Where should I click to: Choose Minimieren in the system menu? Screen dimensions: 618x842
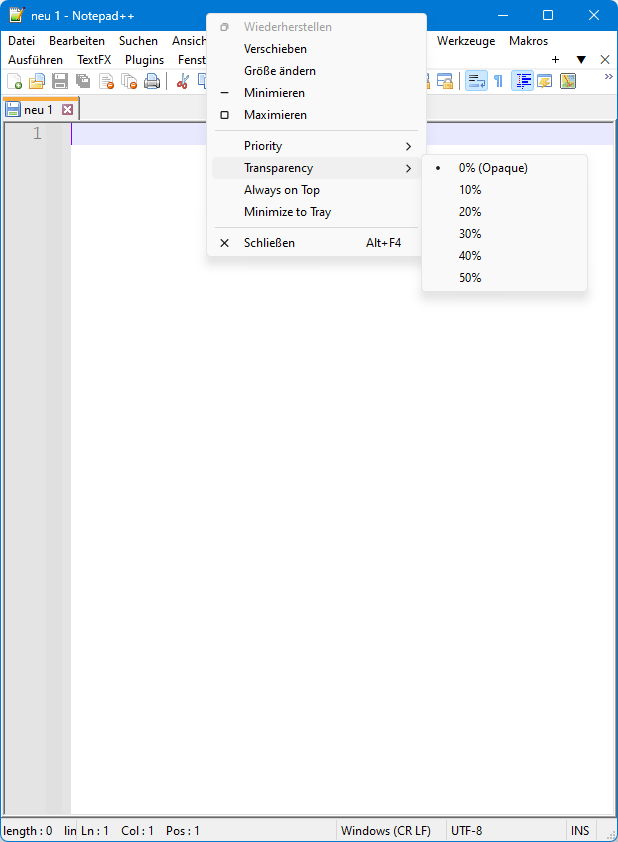(316, 93)
